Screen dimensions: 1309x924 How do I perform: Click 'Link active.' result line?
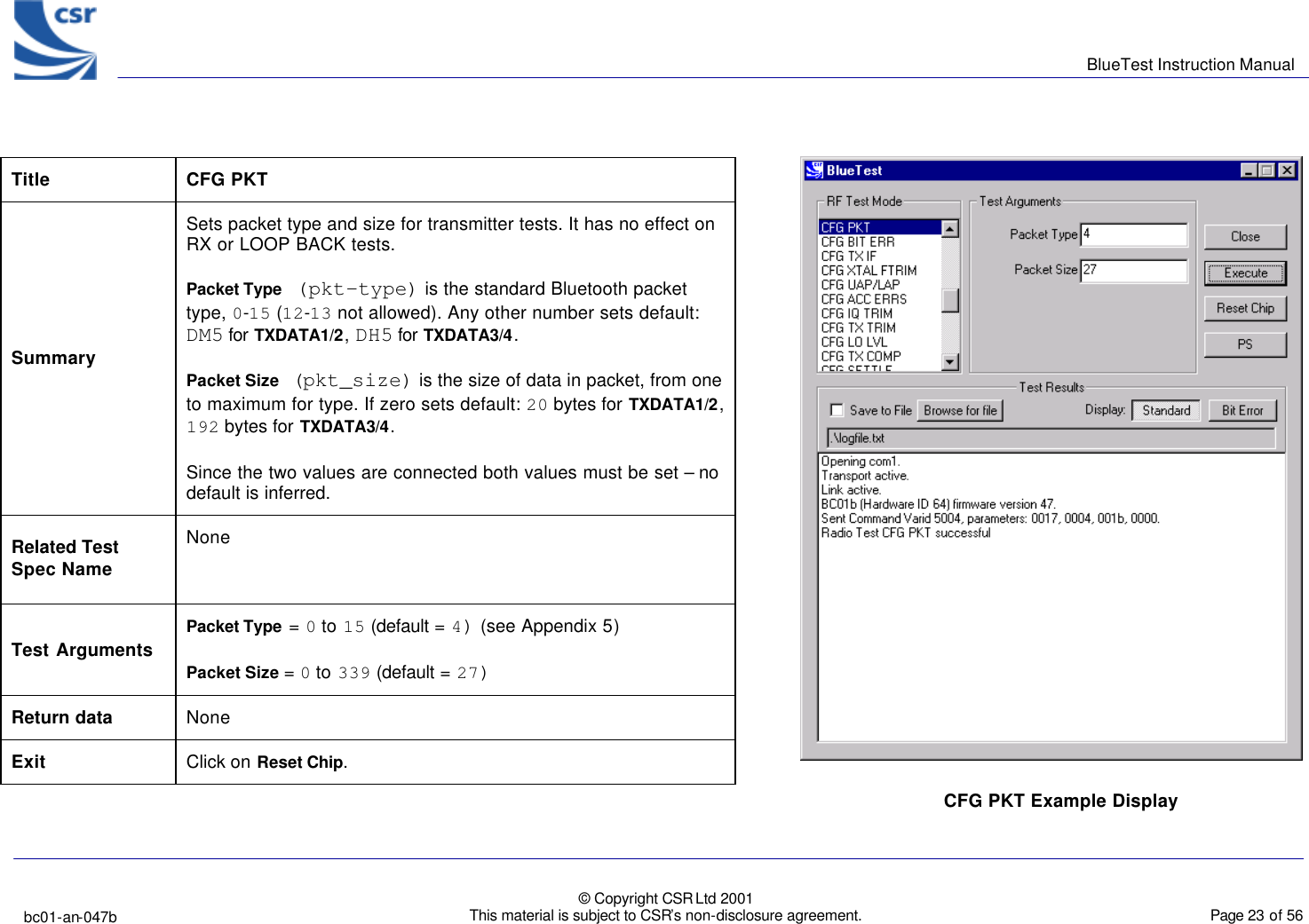pyautogui.click(x=851, y=490)
